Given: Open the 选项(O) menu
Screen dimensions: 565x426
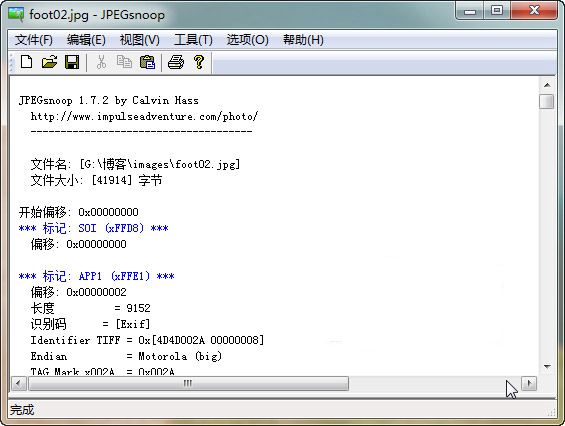Looking at the screenshot, I should point(248,40).
